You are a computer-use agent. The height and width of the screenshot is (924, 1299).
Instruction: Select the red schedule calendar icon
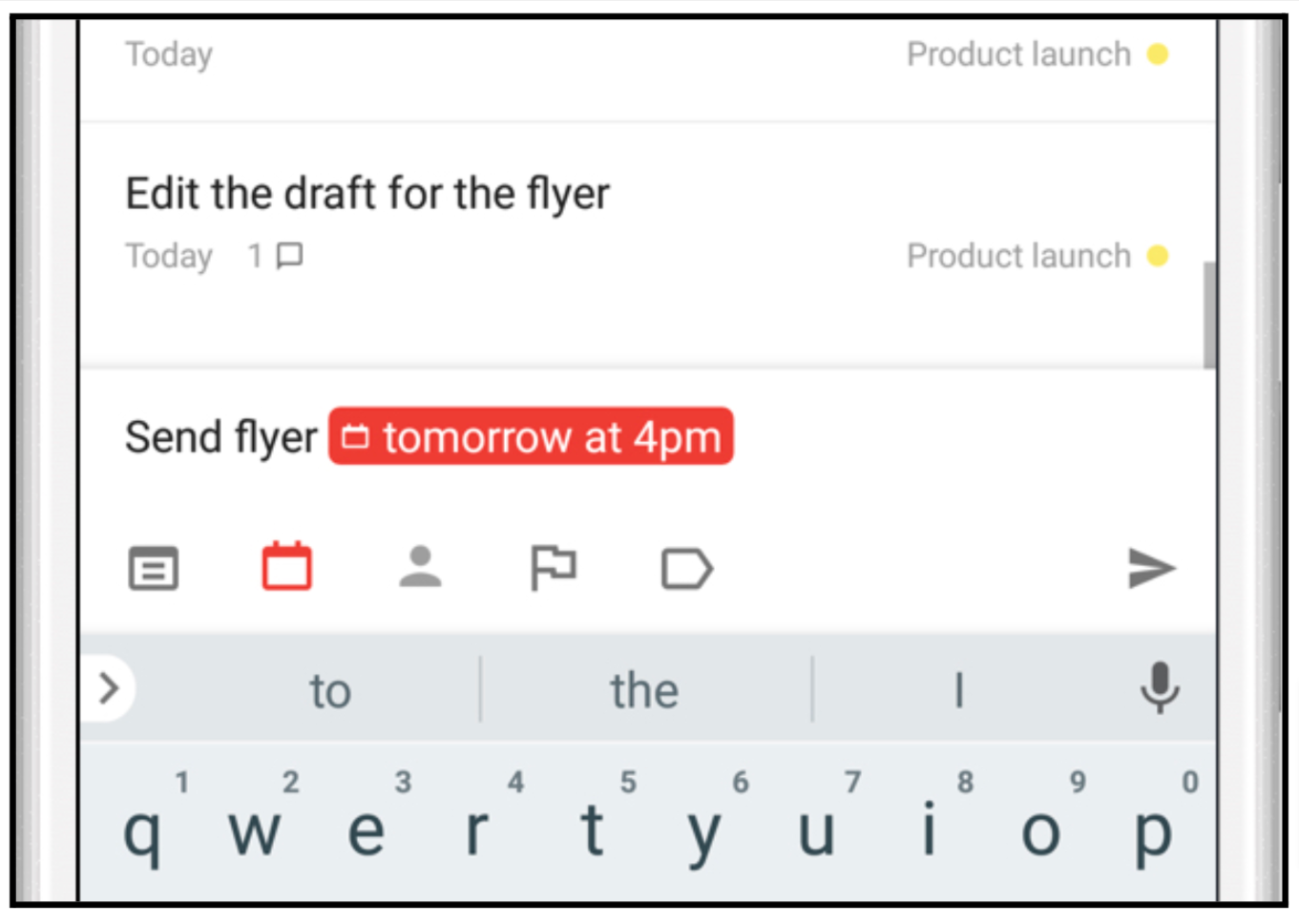tap(286, 567)
